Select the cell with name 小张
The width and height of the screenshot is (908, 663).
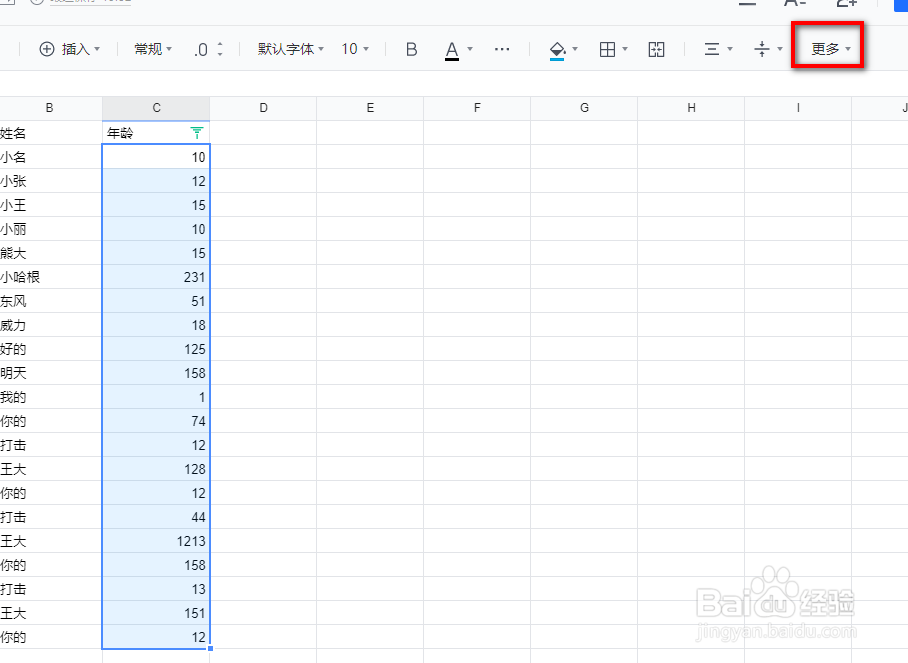pos(51,181)
